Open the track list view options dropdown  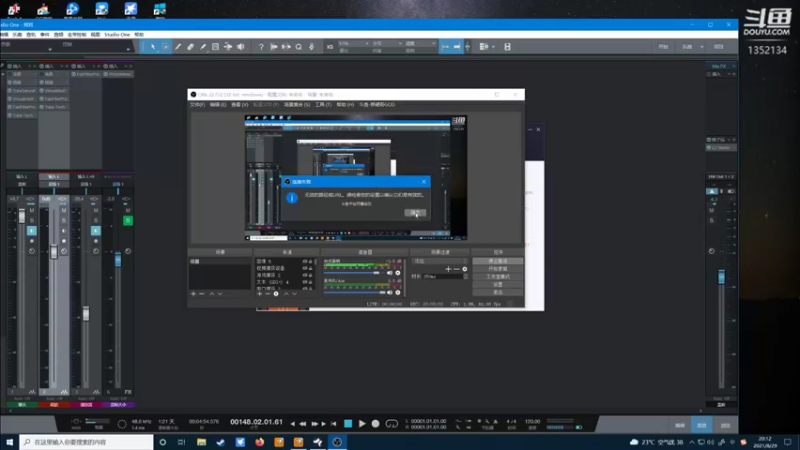tap(487, 47)
